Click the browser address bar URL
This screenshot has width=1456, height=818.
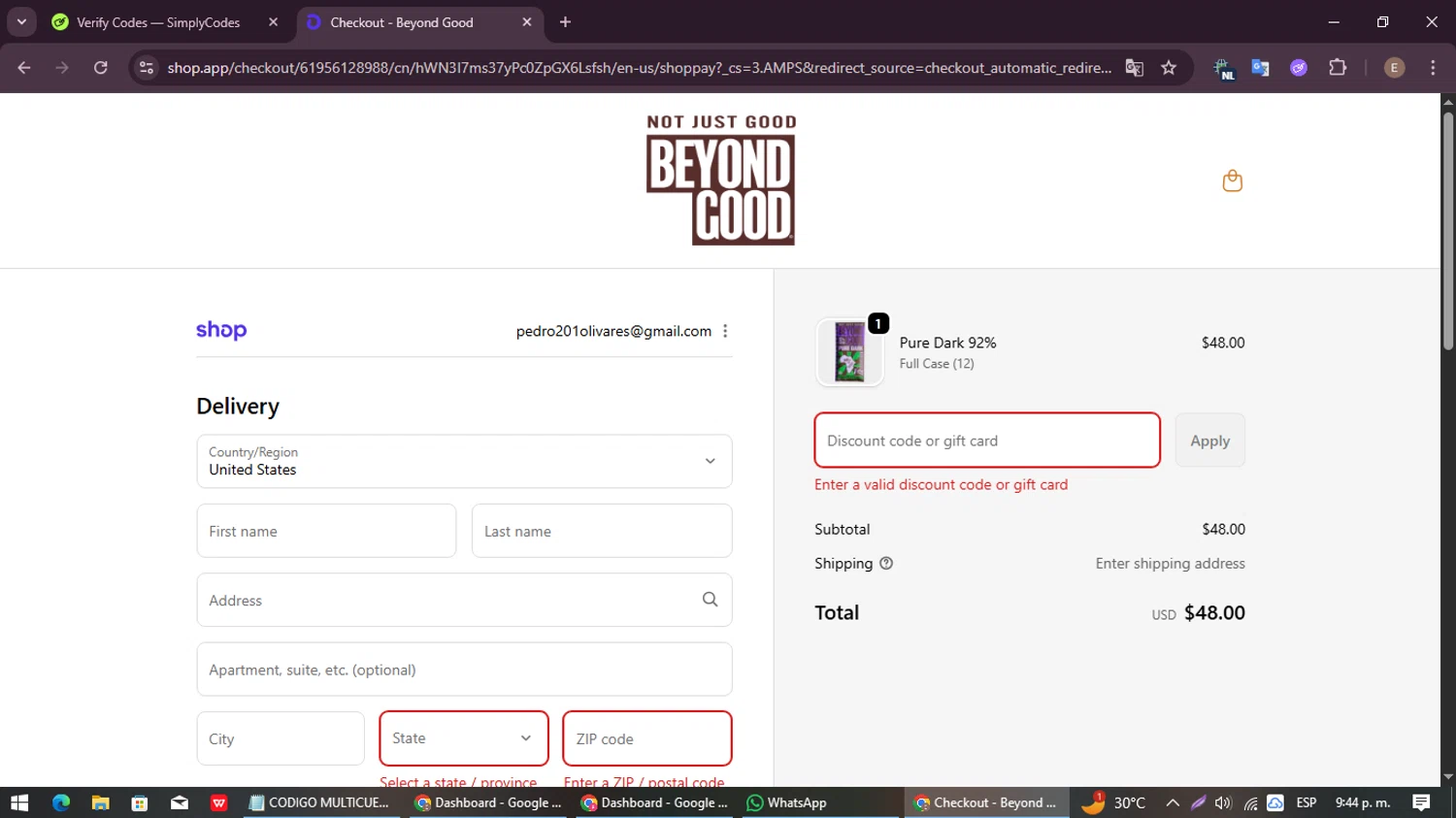[640, 68]
